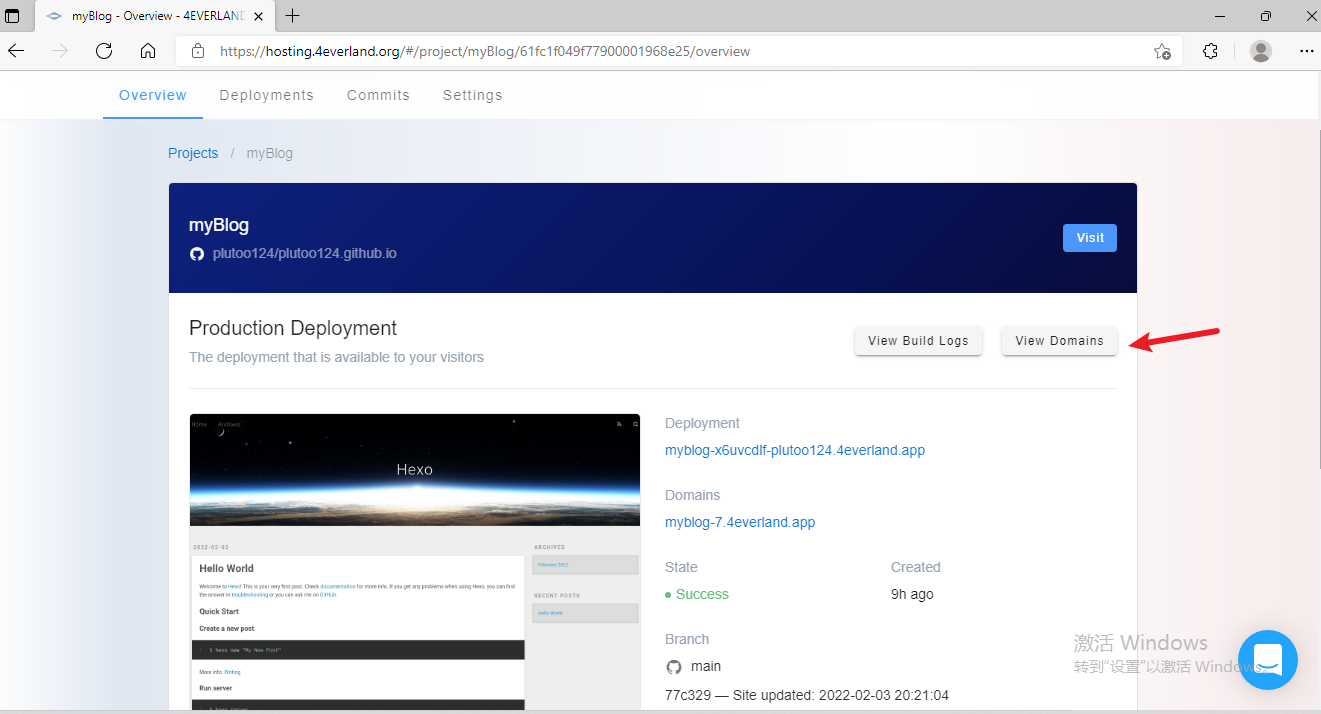This screenshot has width=1321, height=714.
Task: Open the blue chat support bubble
Action: pos(1267,659)
